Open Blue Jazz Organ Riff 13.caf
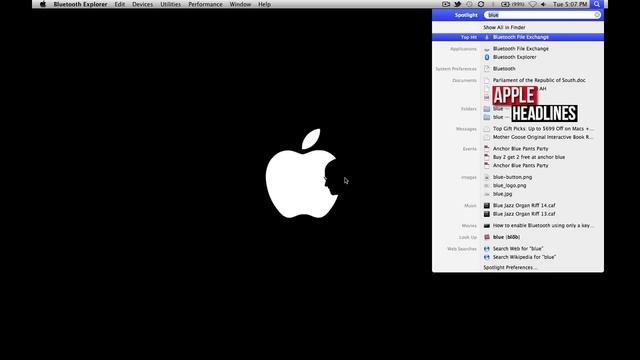 (524, 214)
